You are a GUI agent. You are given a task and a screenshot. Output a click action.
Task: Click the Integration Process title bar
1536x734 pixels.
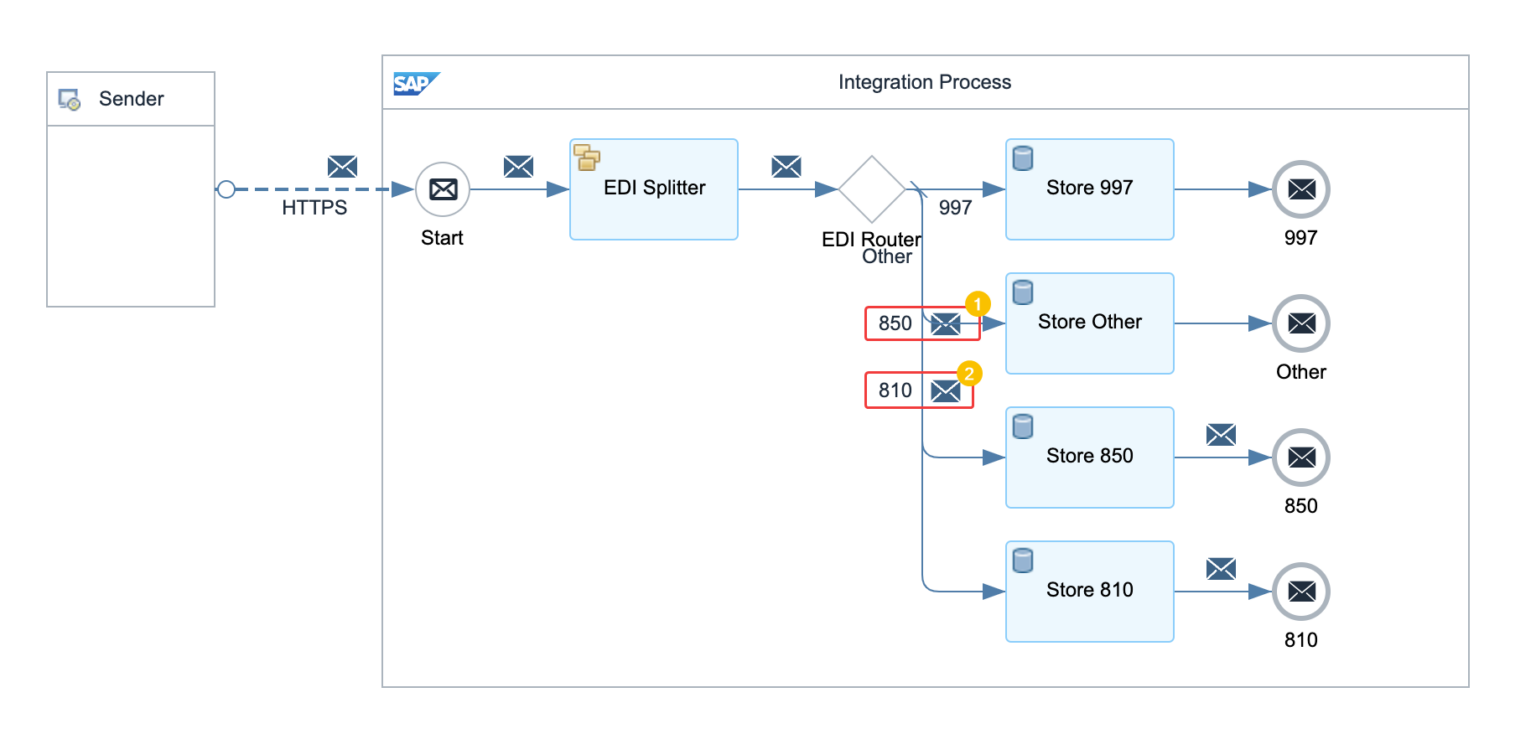tap(925, 82)
